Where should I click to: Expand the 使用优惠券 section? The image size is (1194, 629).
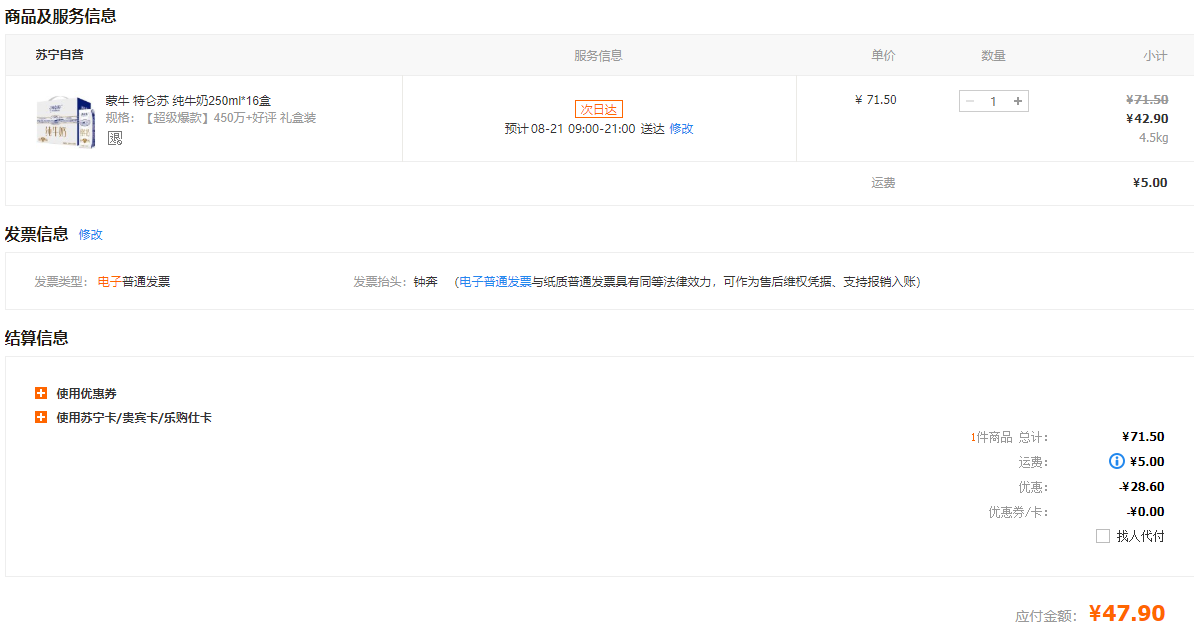click(x=75, y=394)
